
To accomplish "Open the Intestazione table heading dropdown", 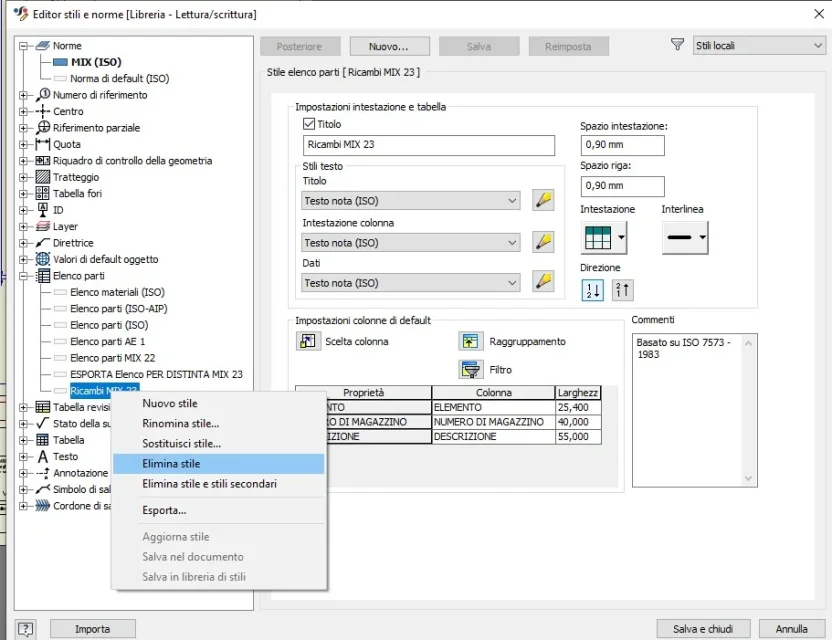I will point(604,238).
